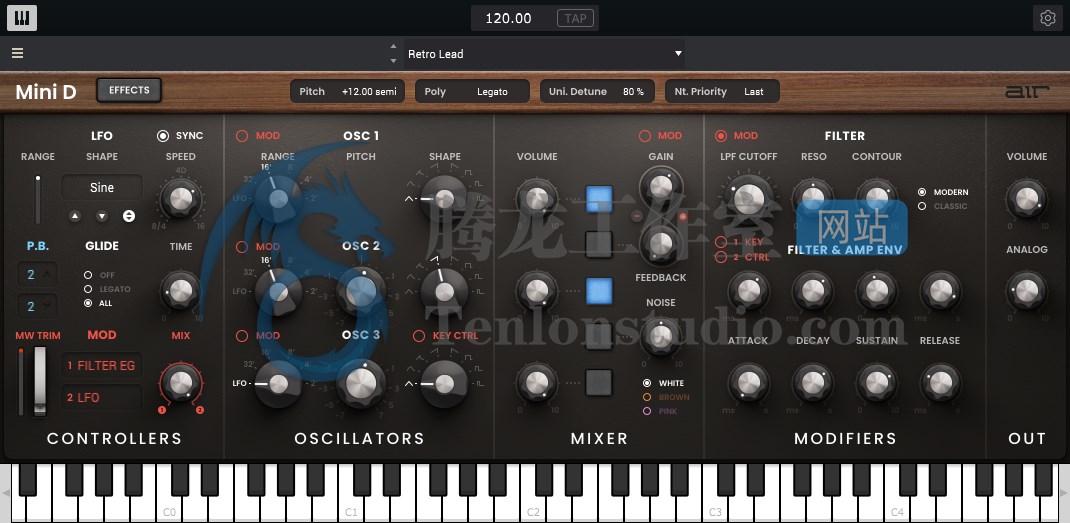
Task: Select Glide LEGATO option
Action: coord(87,289)
